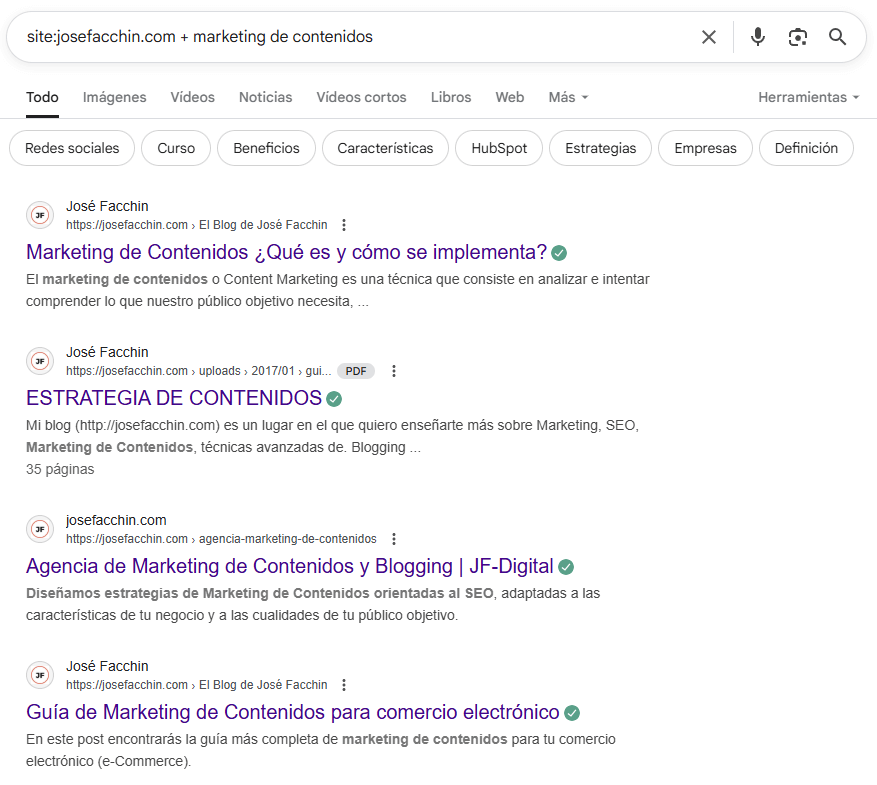Click the JF favicon of the josefacchin.com result
Image resolution: width=877 pixels, height=785 pixels.
[40, 529]
